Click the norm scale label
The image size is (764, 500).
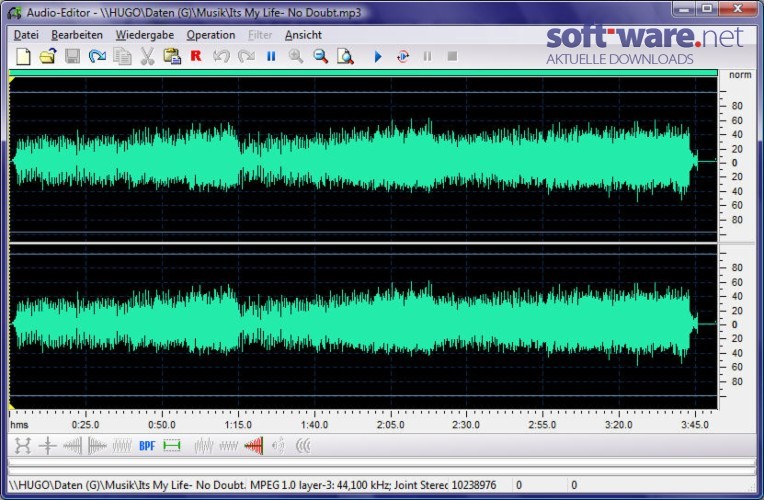point(740,75)
